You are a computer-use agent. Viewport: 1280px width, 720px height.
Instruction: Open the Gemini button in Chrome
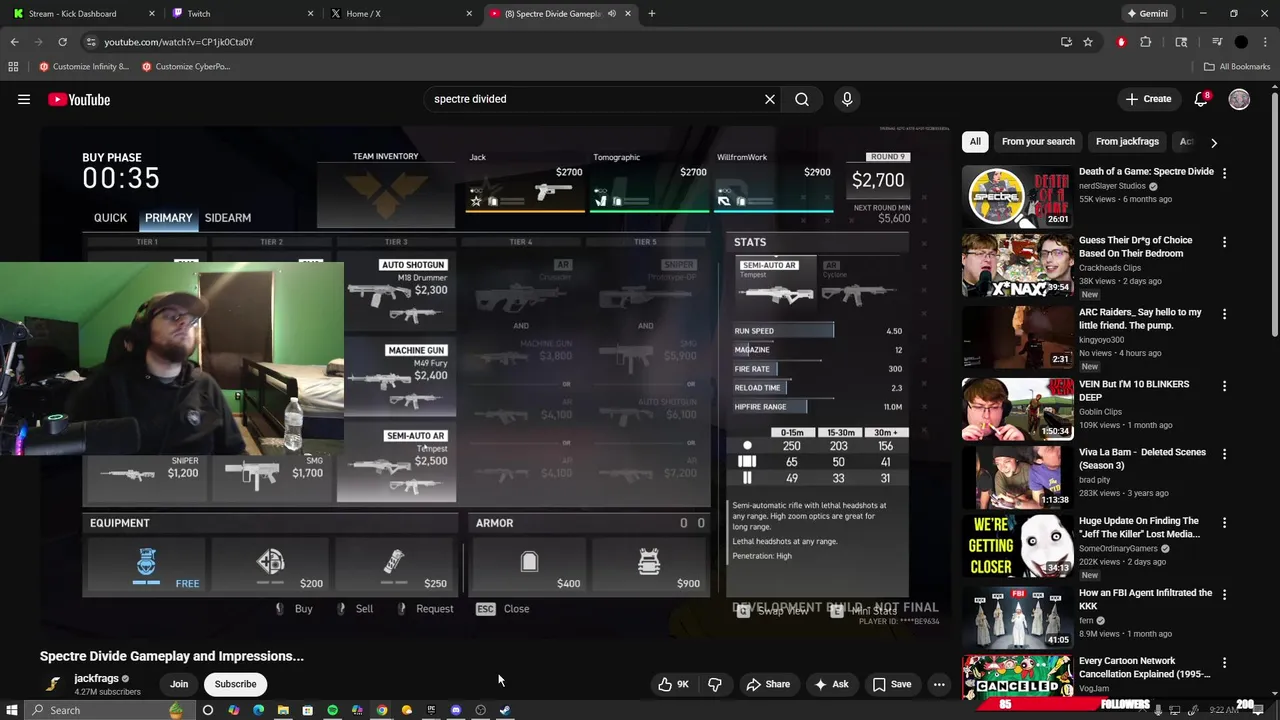pos(1147,13)
